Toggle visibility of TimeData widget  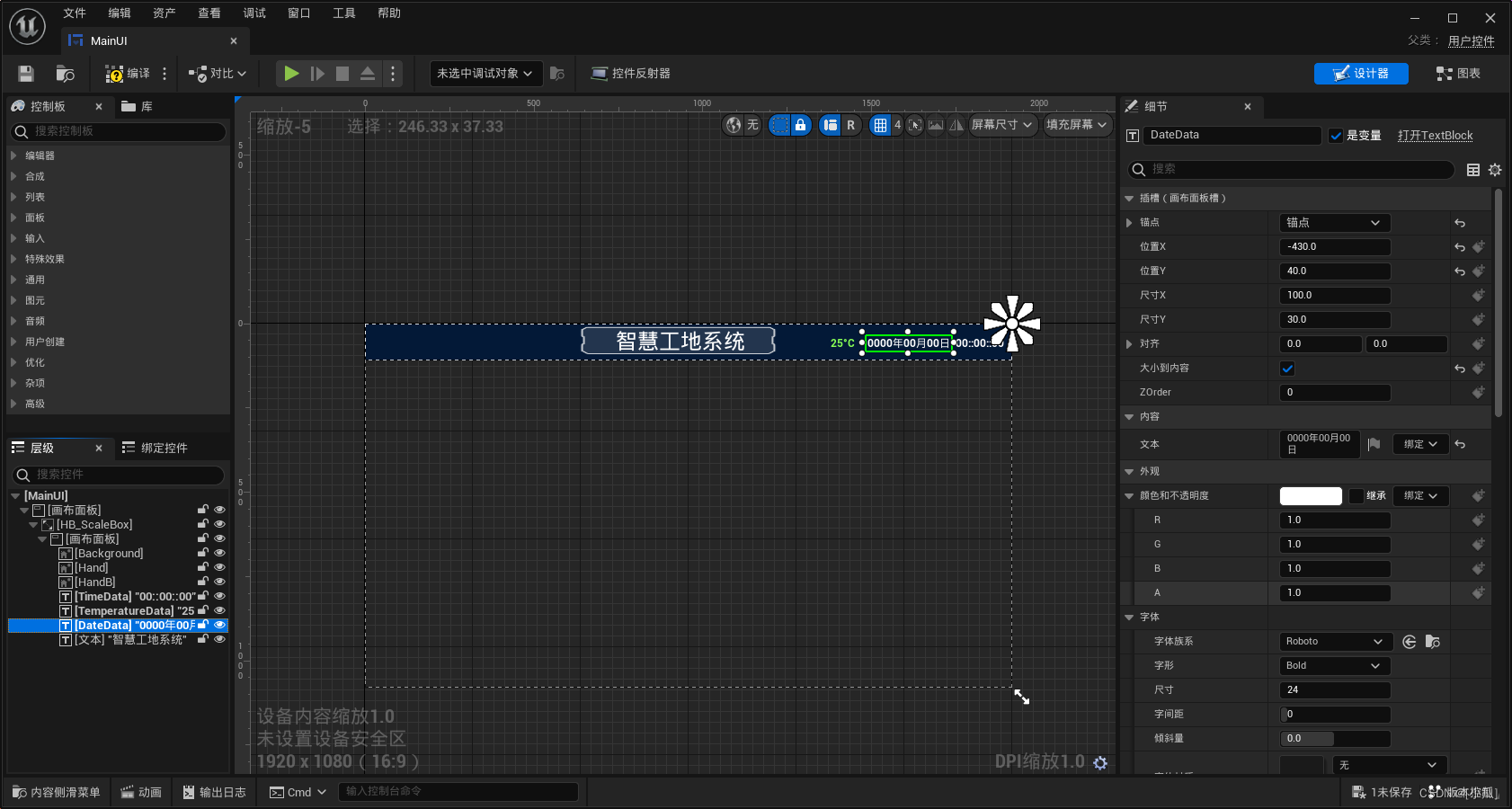click(219, 596)
